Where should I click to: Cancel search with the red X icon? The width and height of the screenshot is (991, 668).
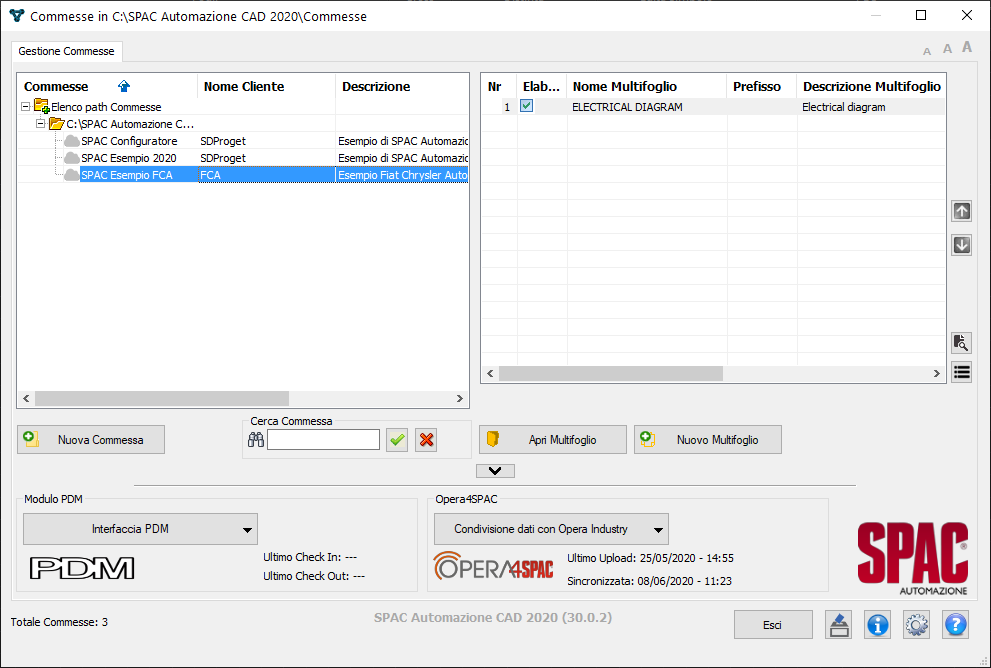(x=427, y=440)
